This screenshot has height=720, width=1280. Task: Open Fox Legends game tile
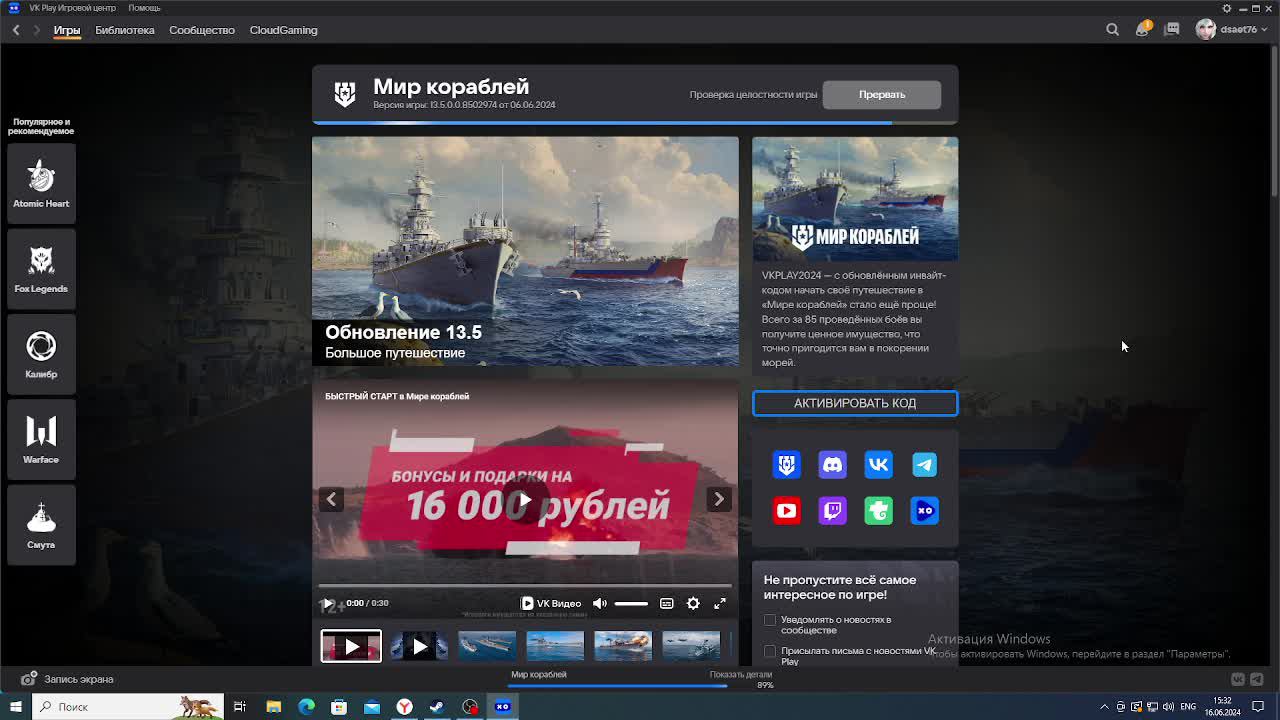41,267
